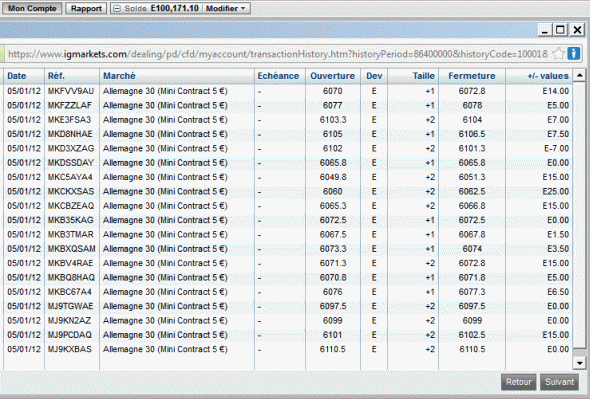Image resolution: width=590 pixels, height=399 pixels.
Task: Select reference MKCBZEAQ
Action: pos(71,206)
